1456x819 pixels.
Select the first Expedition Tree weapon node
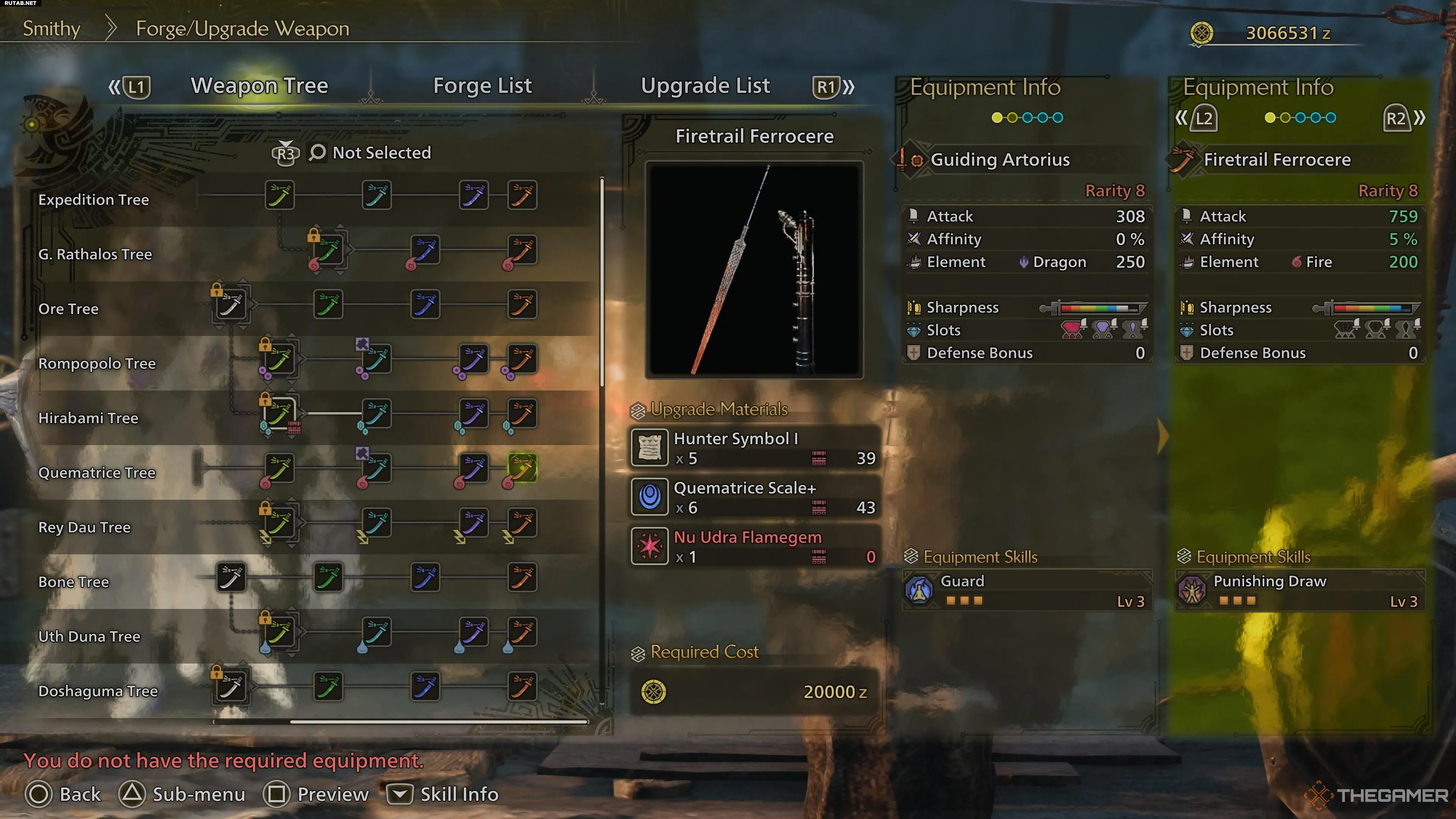coord(279,196)
